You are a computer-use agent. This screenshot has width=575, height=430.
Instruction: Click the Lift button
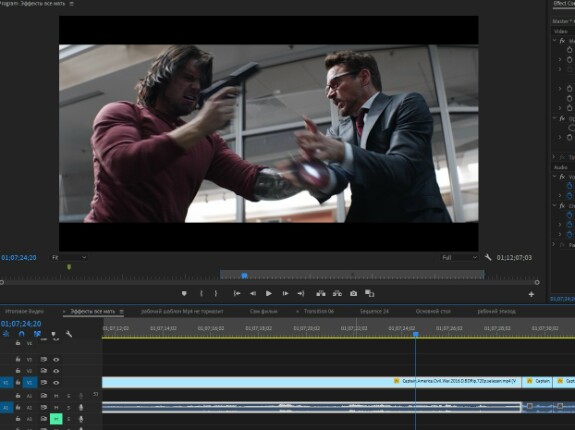point(321,294)
